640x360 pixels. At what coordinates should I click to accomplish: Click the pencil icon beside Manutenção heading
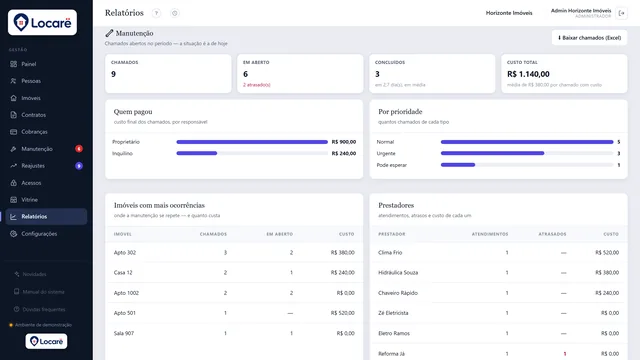point(109,33)
